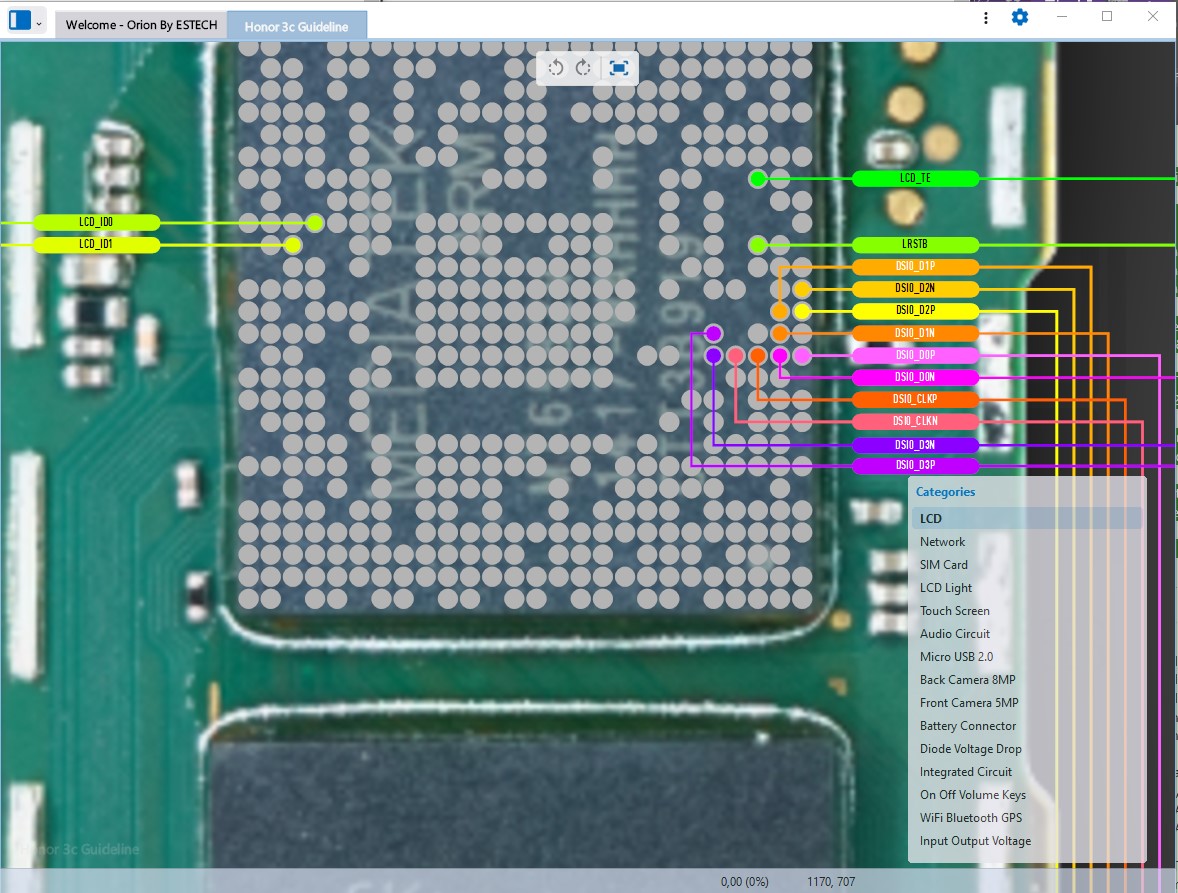
Task: Select the Network category
Action: pyautogui.click(x=942, y=542)
